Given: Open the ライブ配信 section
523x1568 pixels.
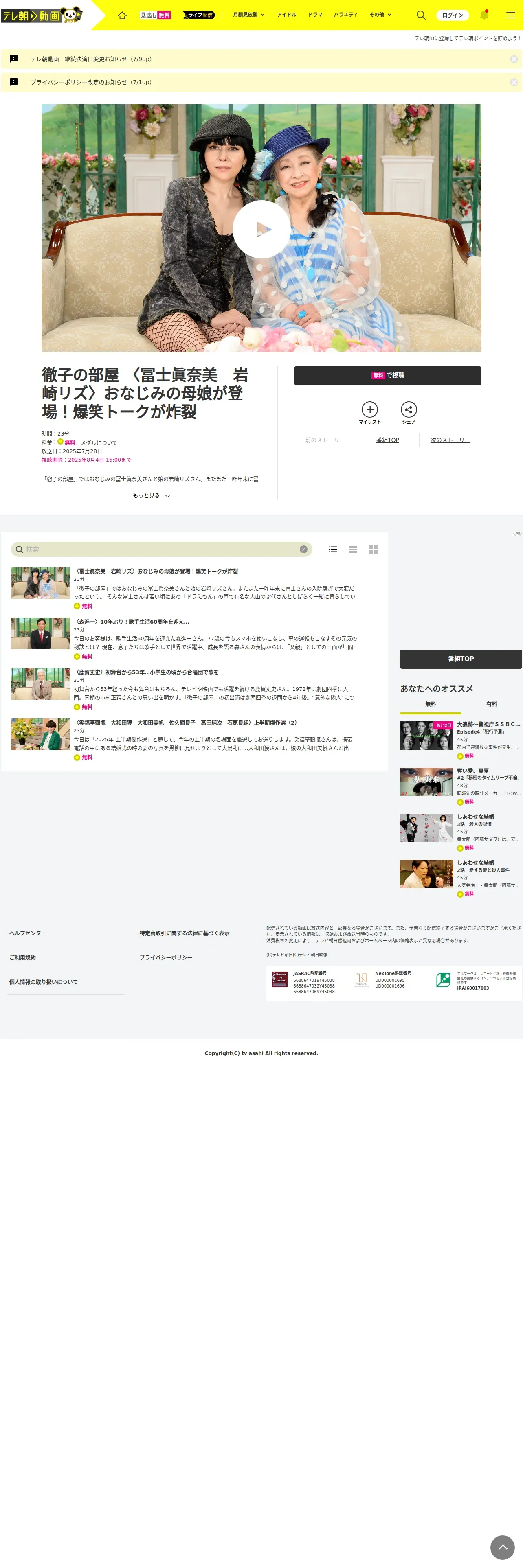Looking at the screenshot, I should 198,15.
